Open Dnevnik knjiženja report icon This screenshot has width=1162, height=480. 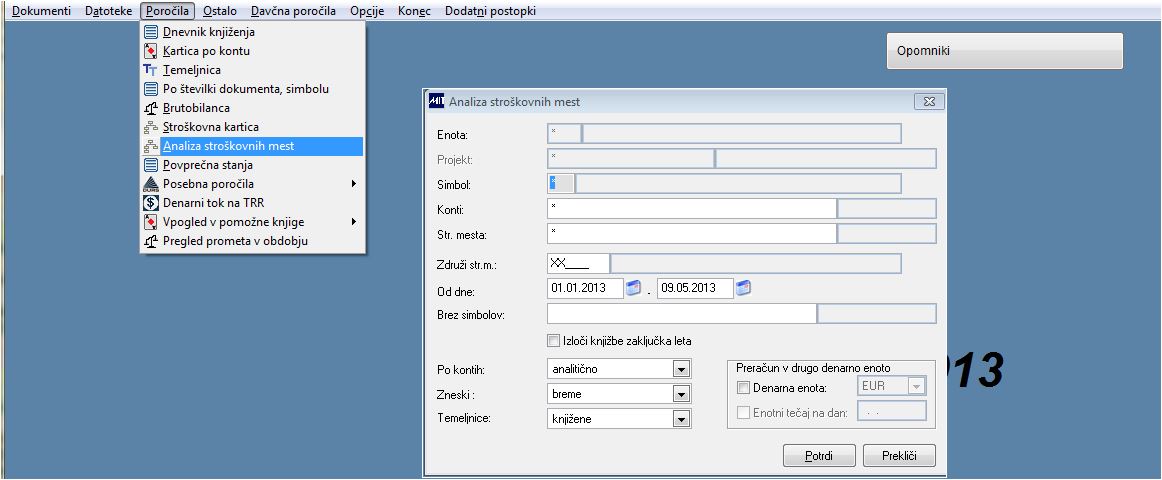click(151, 32)
